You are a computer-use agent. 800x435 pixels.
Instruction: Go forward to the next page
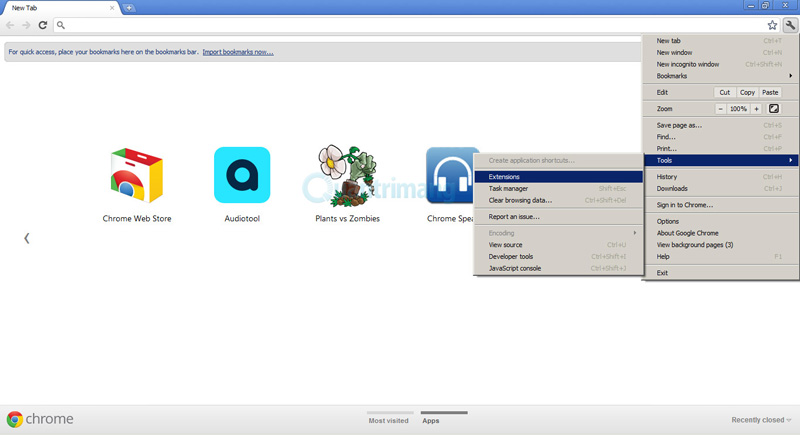point(26,25)
